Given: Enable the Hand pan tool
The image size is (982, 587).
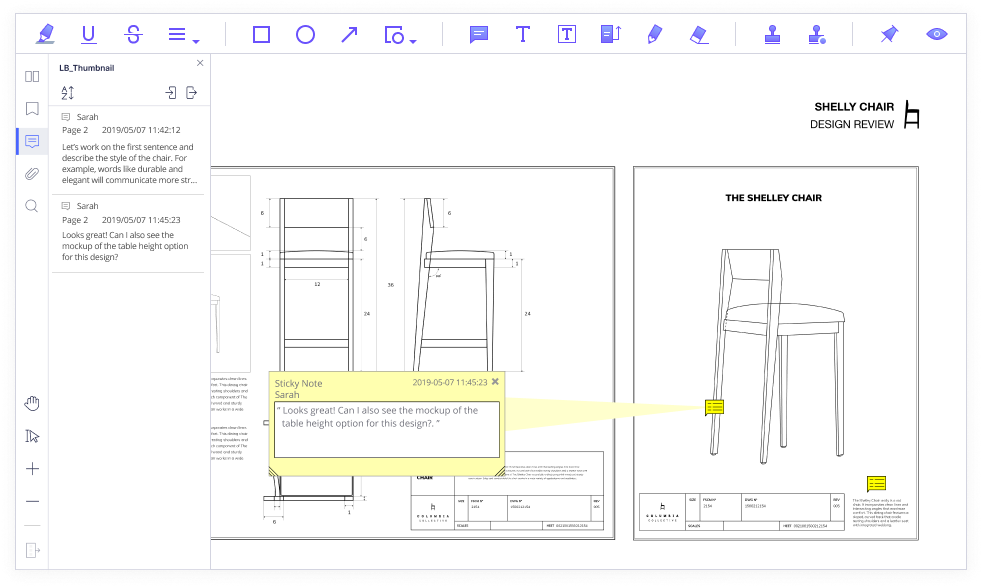Looking at the screenshot, I should click(32, 403).
